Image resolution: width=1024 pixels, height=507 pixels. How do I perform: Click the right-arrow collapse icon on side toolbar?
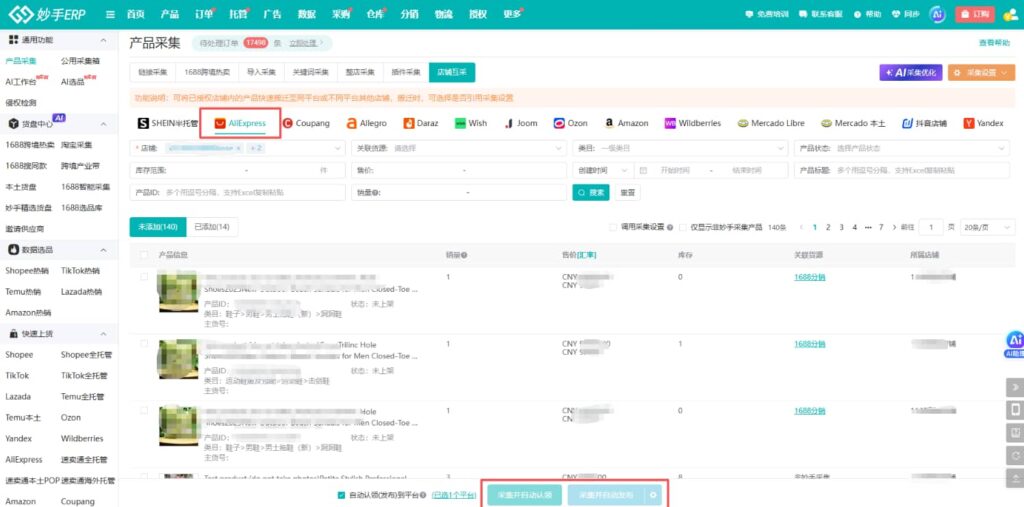pos(1014,387)
